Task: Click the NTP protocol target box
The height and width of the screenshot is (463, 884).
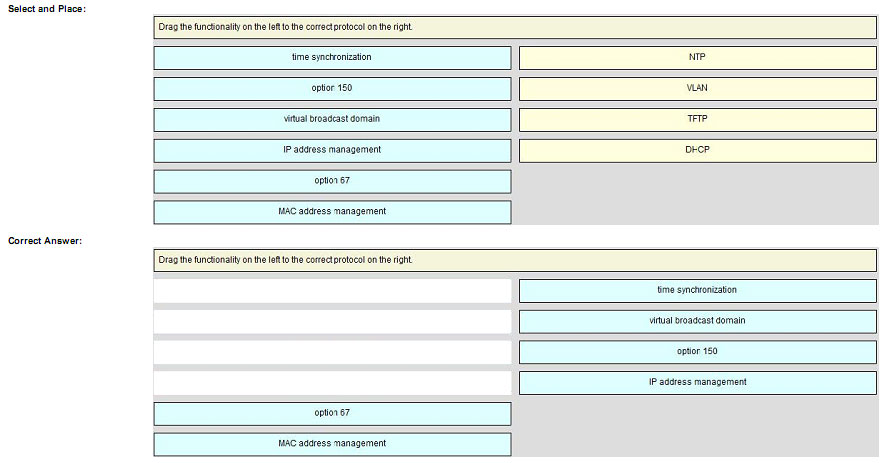Action: tap(697, 57)
